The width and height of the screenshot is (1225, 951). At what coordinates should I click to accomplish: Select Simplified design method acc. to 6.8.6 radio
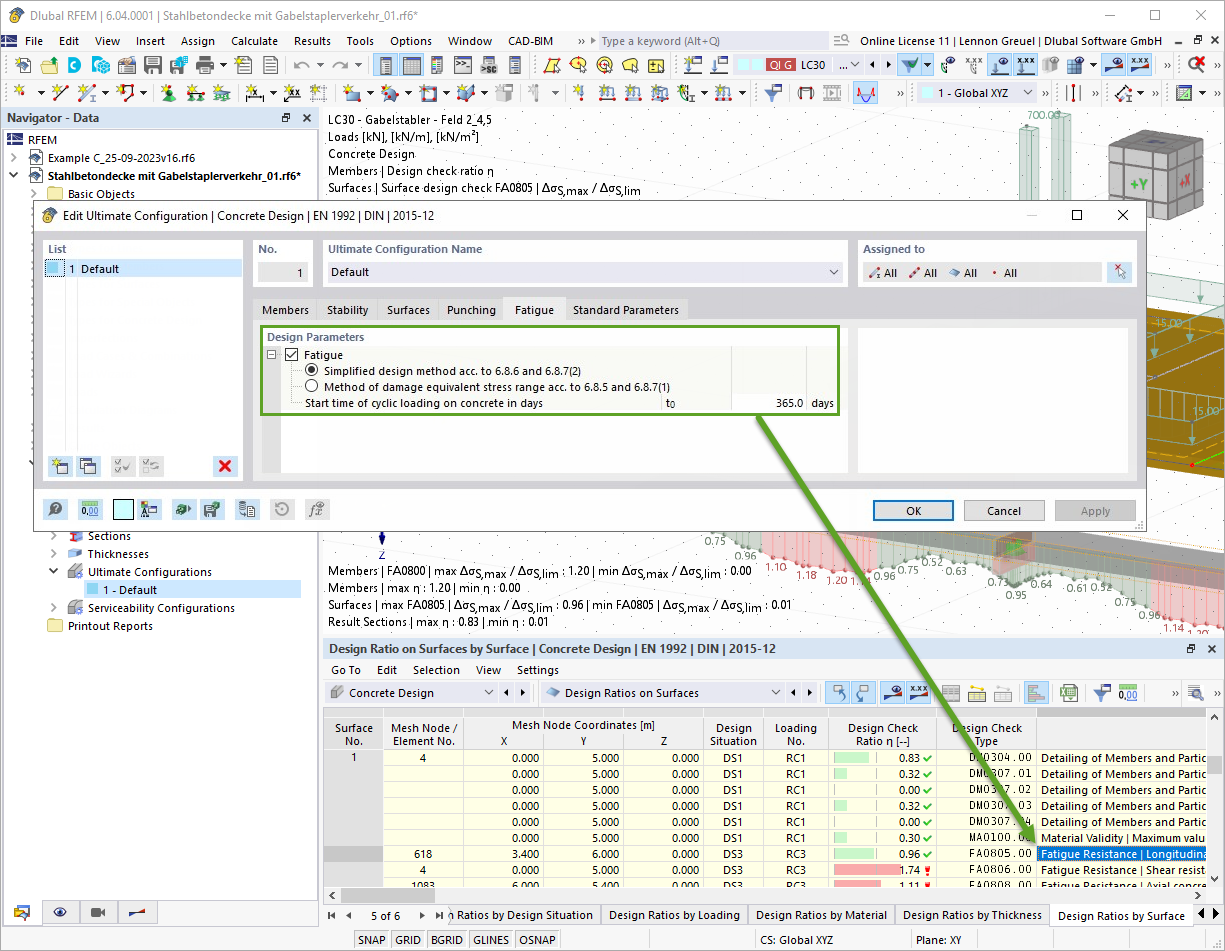(x=312, y=371)
